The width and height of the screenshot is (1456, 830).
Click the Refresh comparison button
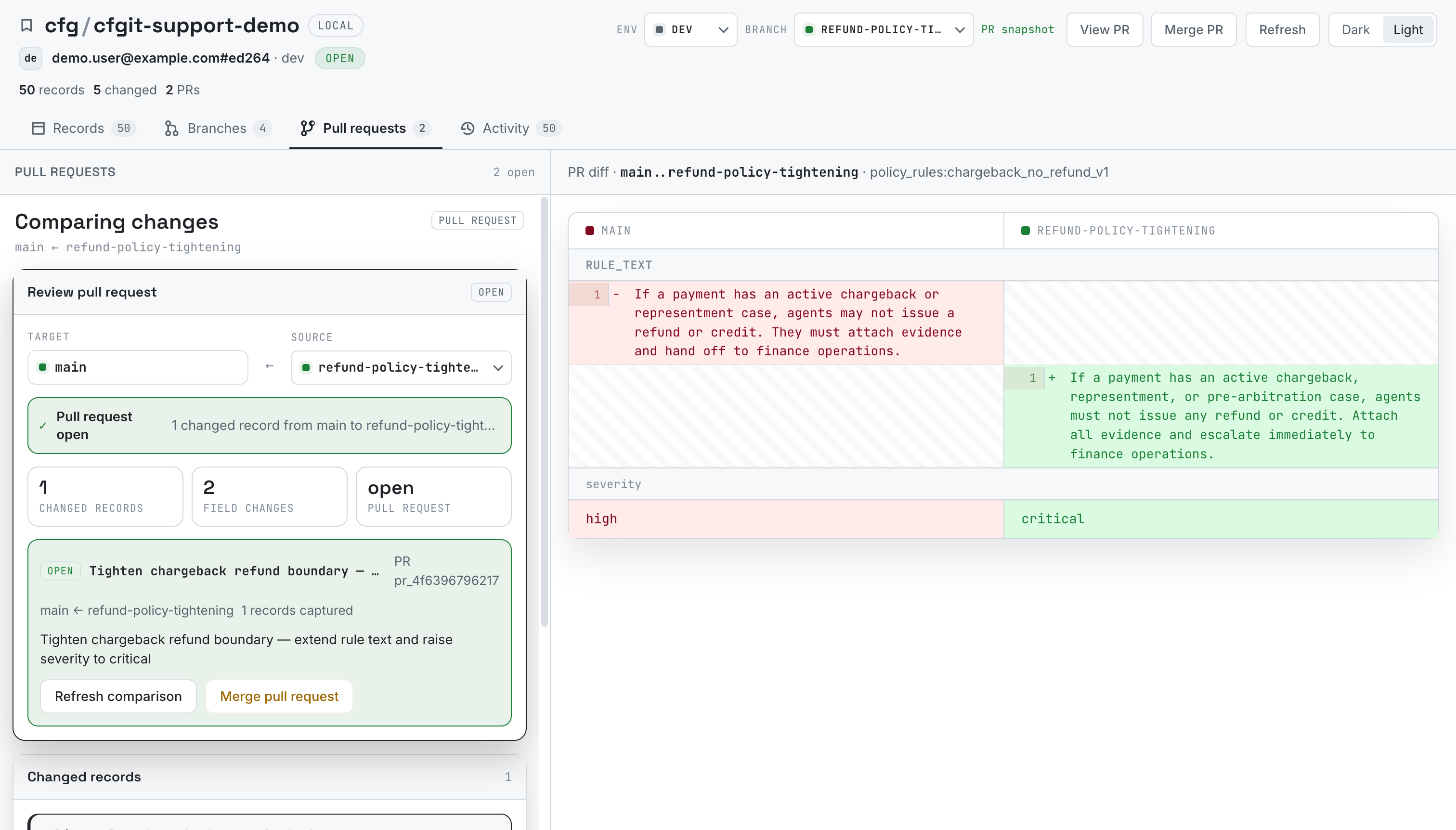pos(118,696)
